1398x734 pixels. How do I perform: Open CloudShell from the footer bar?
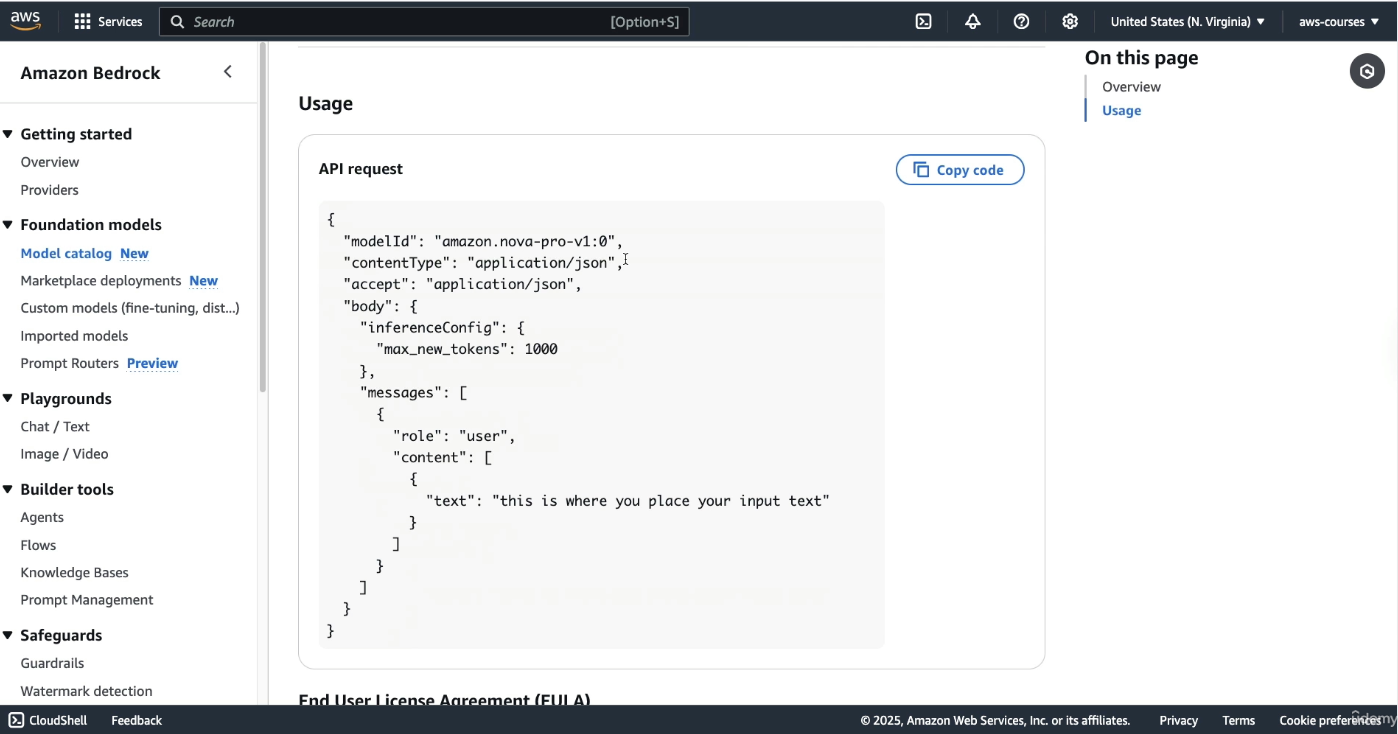[x=48, y=720]
